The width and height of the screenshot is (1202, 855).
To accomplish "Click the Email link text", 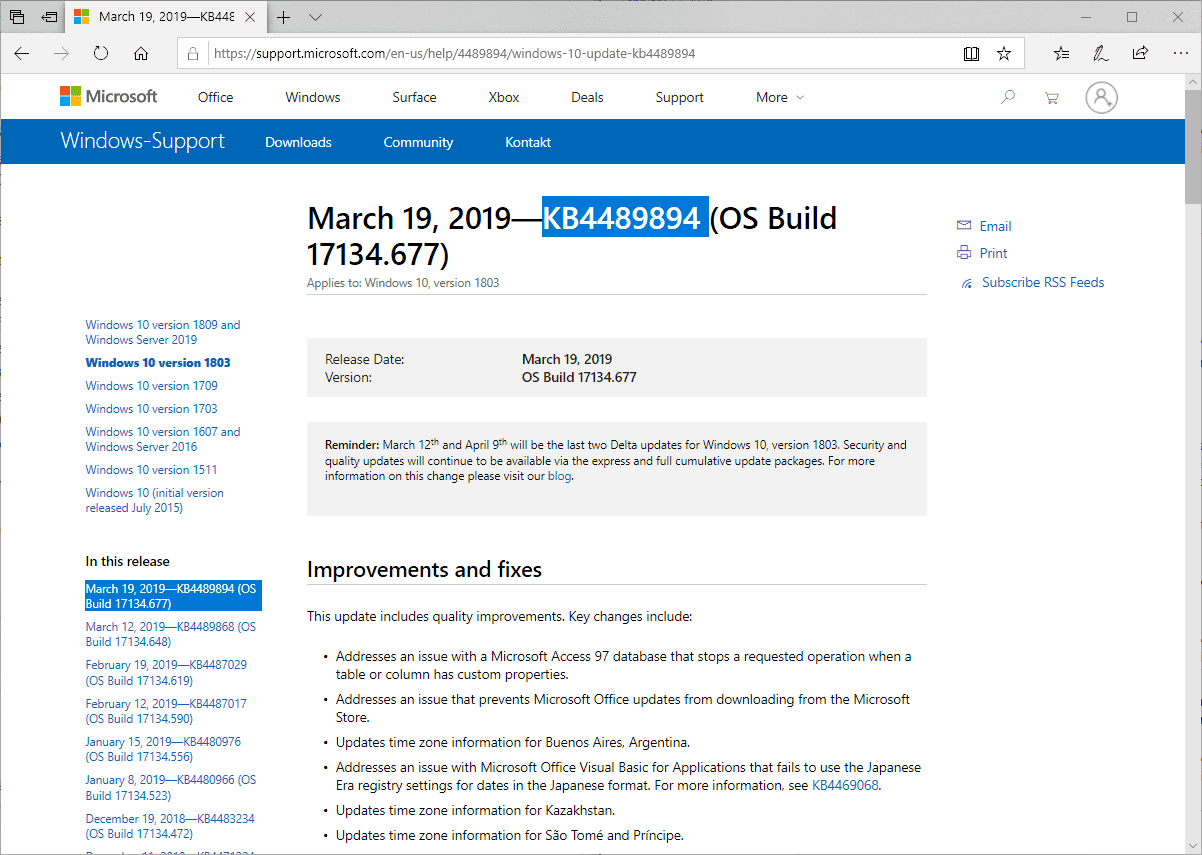I will tap(995, 226).
